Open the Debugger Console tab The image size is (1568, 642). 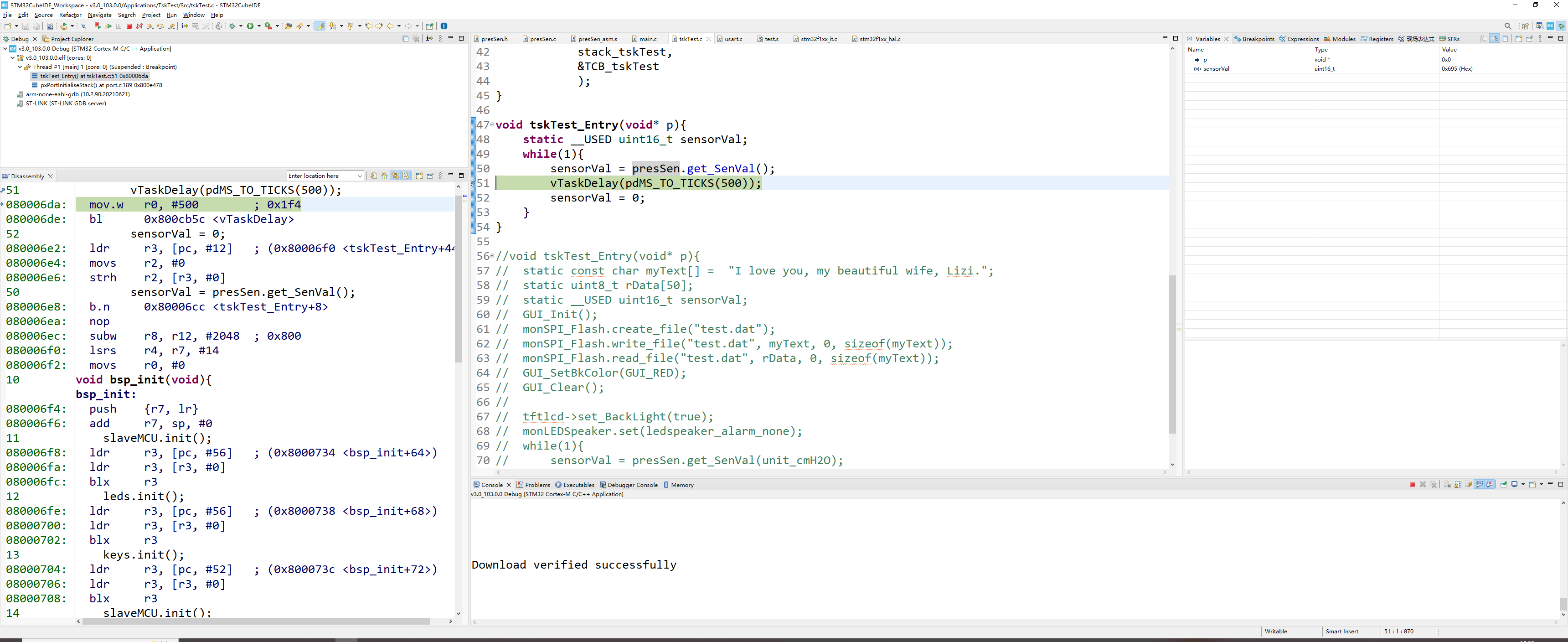[x=629, y=485]
